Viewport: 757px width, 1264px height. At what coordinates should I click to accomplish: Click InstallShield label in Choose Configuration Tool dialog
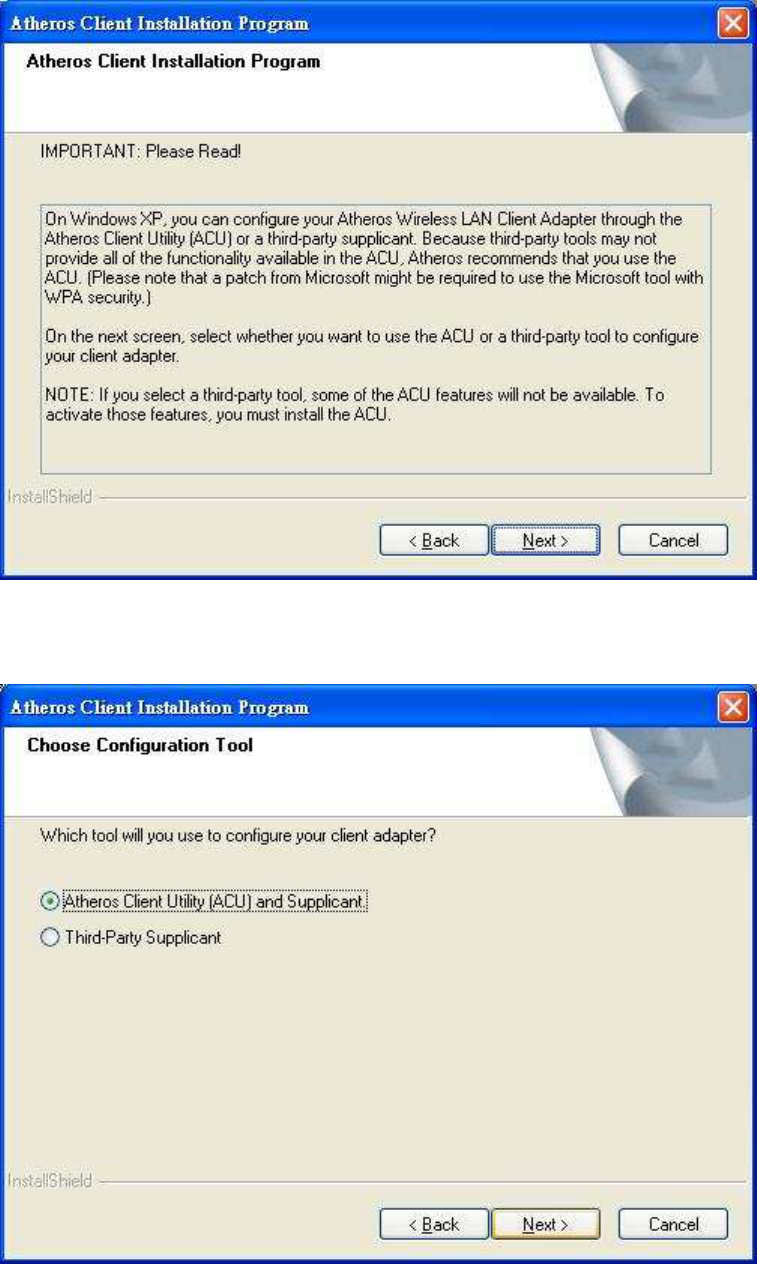click(x=49, y=1181)
